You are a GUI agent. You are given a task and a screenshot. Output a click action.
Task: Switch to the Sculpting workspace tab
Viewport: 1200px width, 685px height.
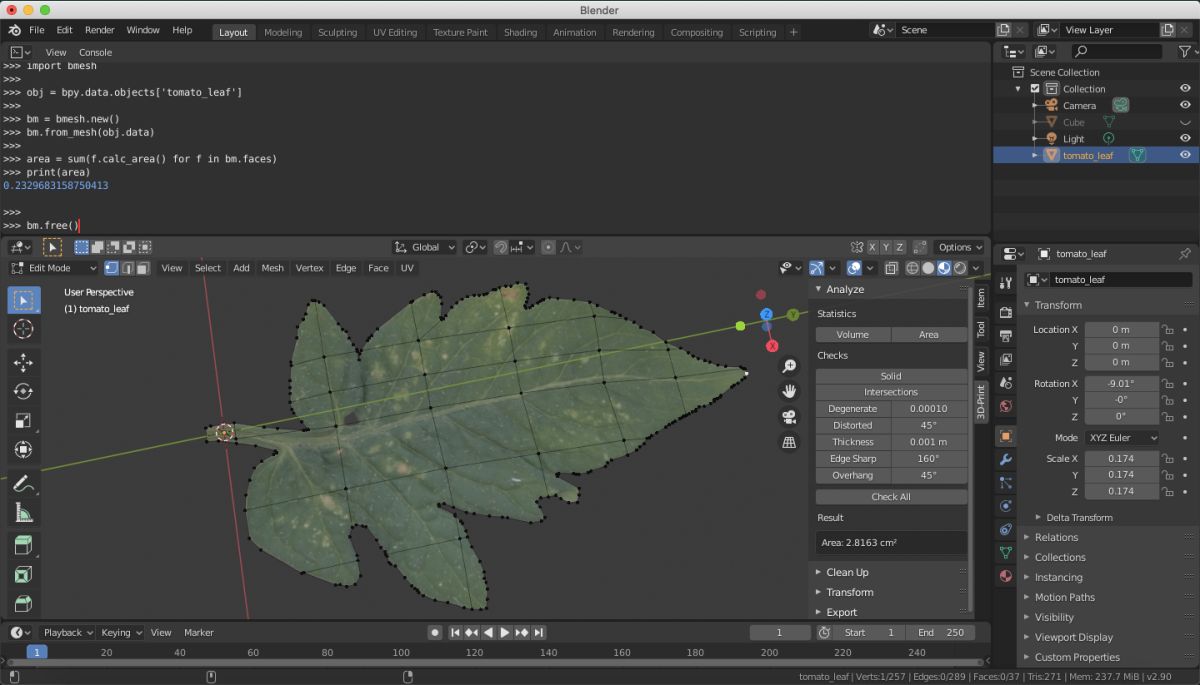tap(337, 32)
